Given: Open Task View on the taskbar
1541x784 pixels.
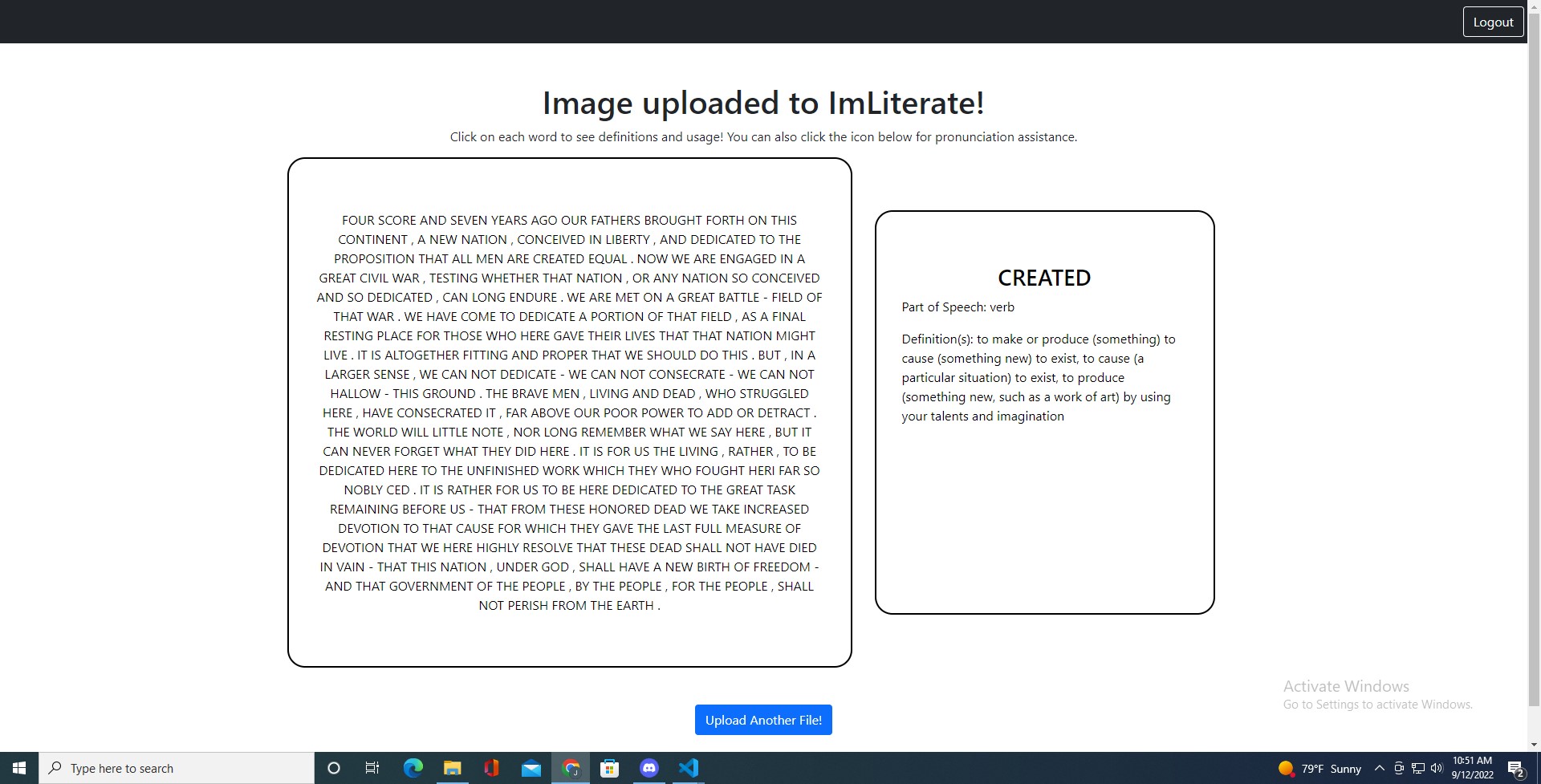Looking at the screenshot, I should [x=372, y=768].
